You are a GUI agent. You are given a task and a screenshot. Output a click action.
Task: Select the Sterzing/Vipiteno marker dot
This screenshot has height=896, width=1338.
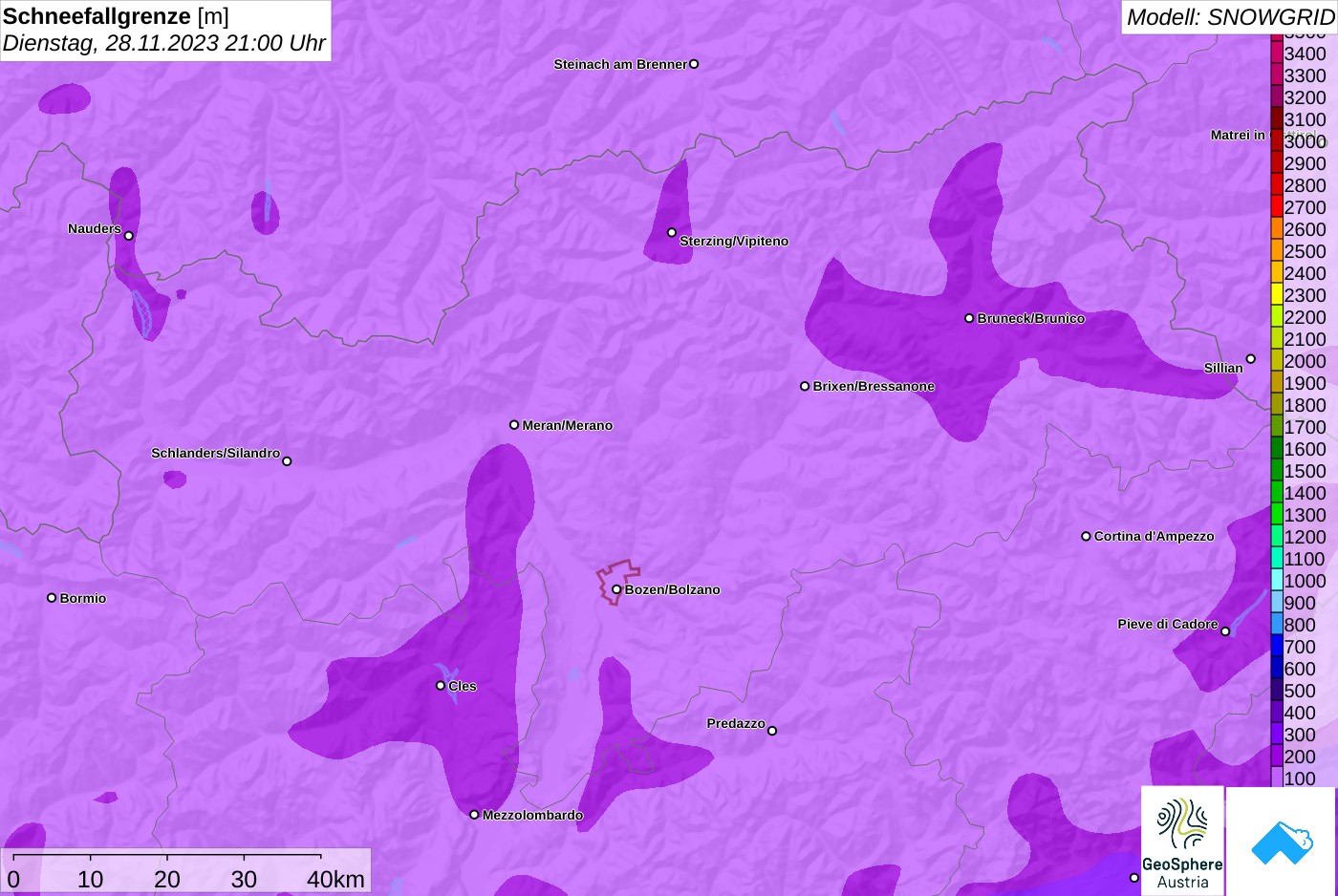pyautogui.click(x=672, y=232)
